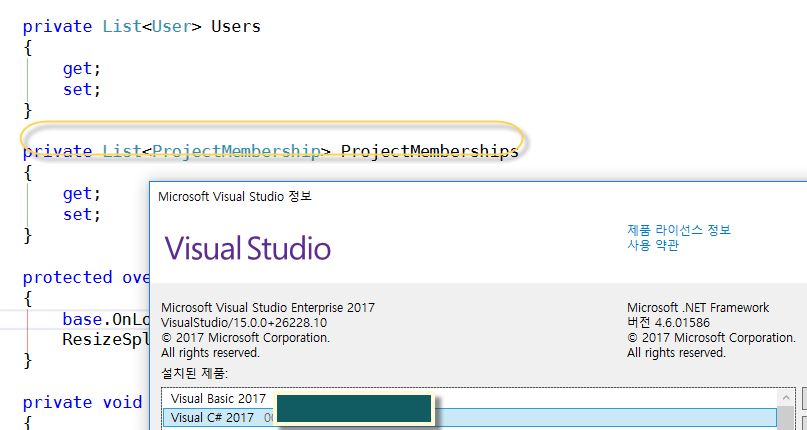The image size is (807, 430).
Task: Click the base.OnLo call in code
Action: [106, 320]
